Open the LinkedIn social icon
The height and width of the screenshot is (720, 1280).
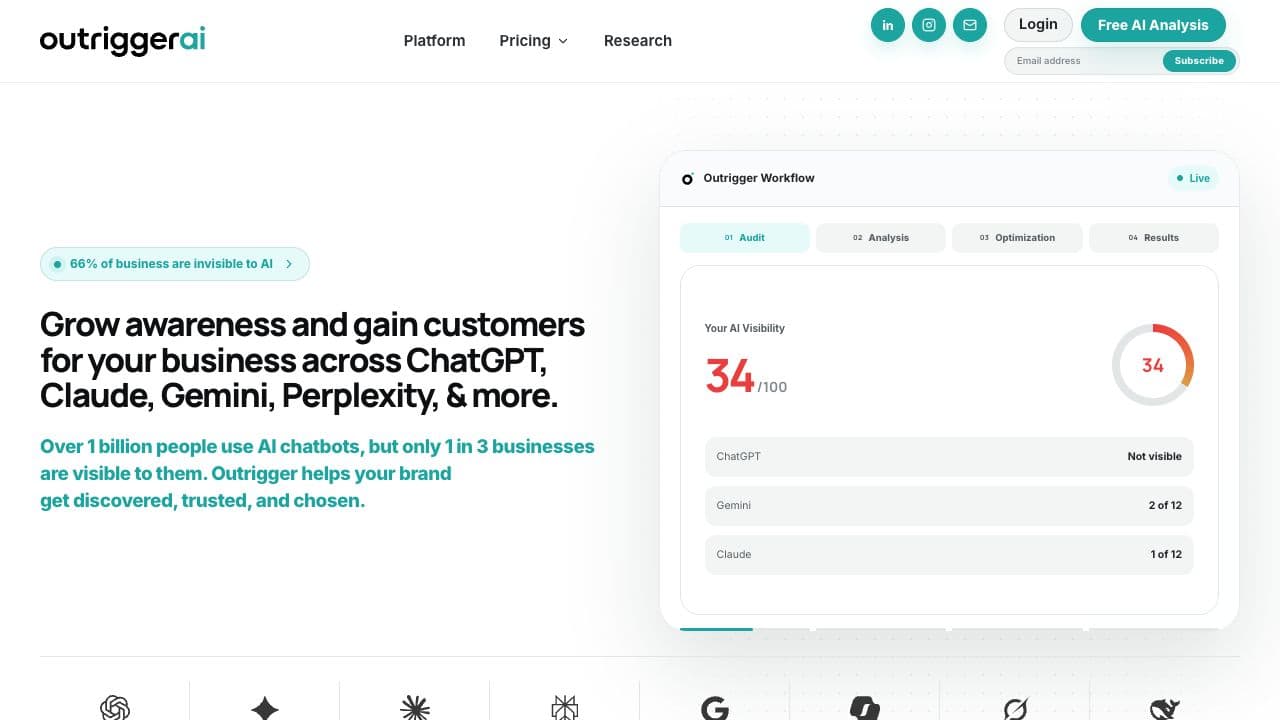click(888, 25)
